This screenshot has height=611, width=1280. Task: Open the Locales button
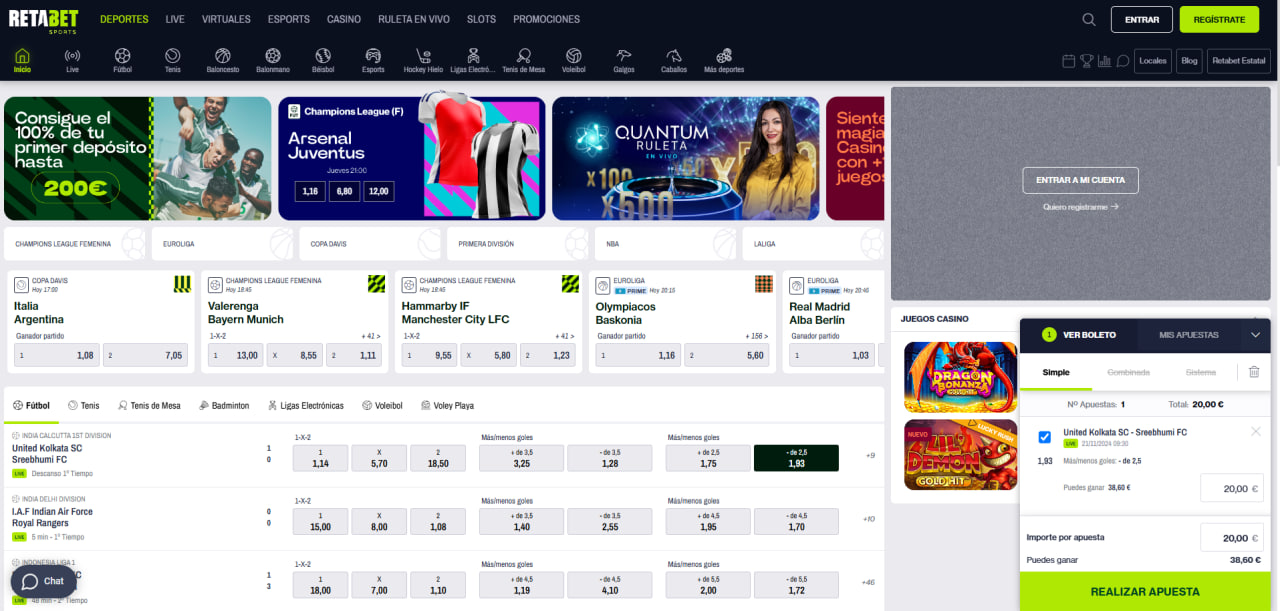tap(1153, 61)
